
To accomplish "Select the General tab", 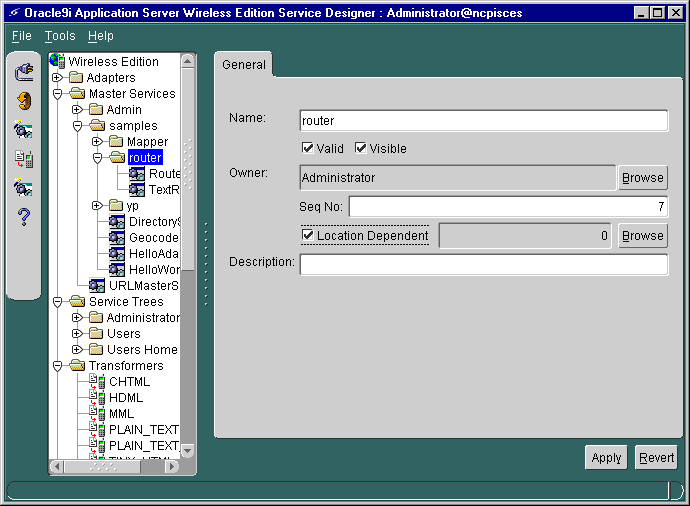I will (244, 65).
